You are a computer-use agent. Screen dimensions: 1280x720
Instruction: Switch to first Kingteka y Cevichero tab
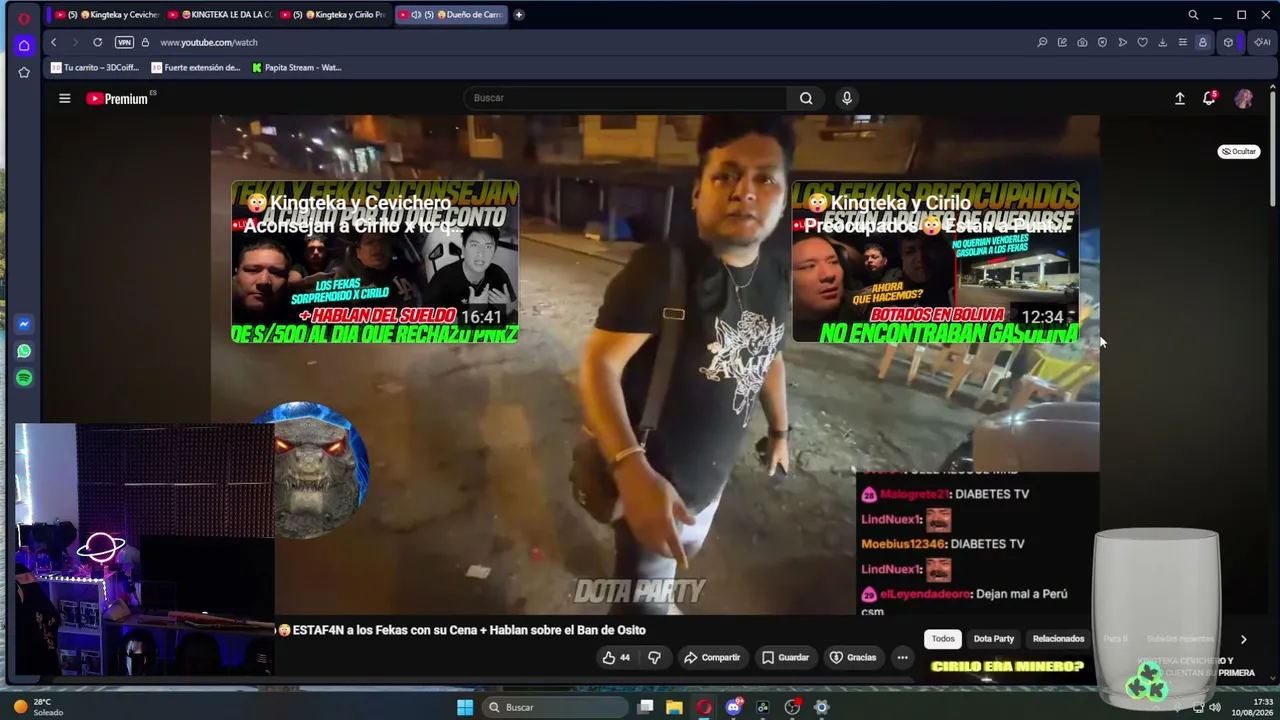click(107, 15)
